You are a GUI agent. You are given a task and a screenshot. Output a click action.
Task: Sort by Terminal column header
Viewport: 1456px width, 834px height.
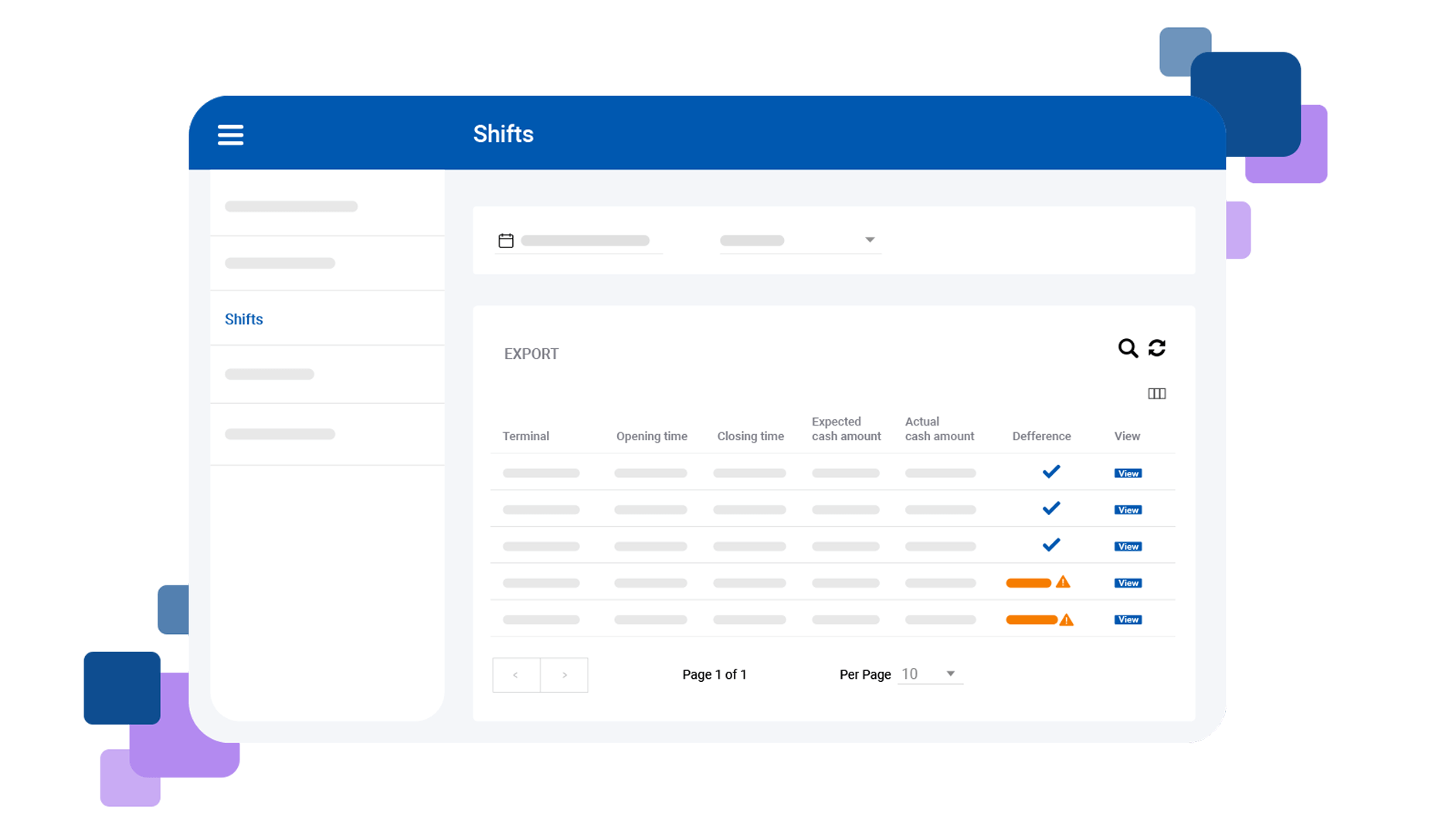(526, 436)
